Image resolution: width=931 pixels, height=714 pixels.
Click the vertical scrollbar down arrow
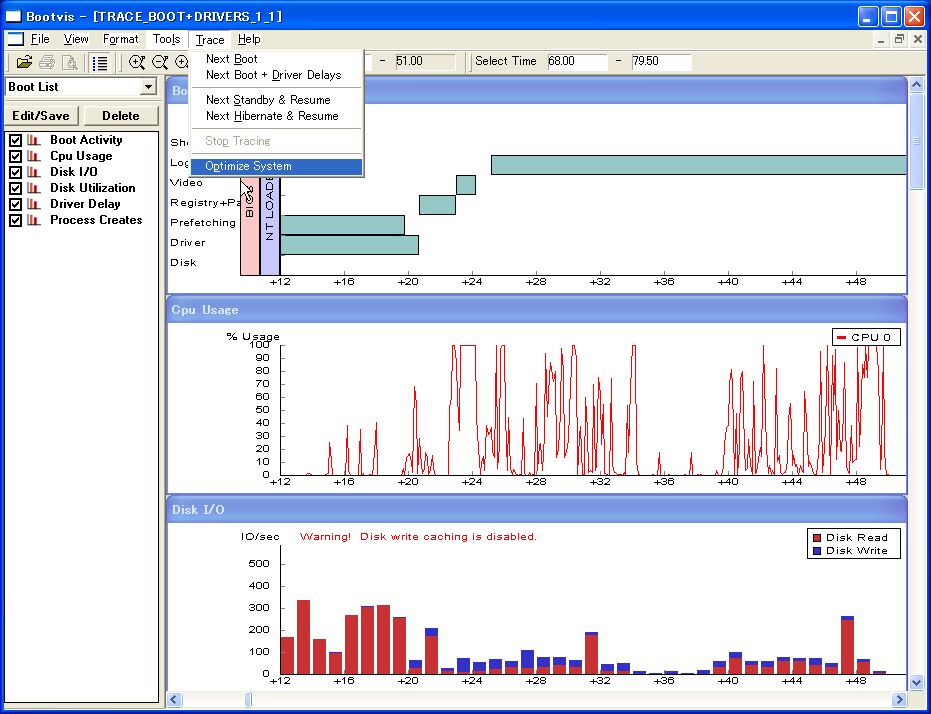916,683
